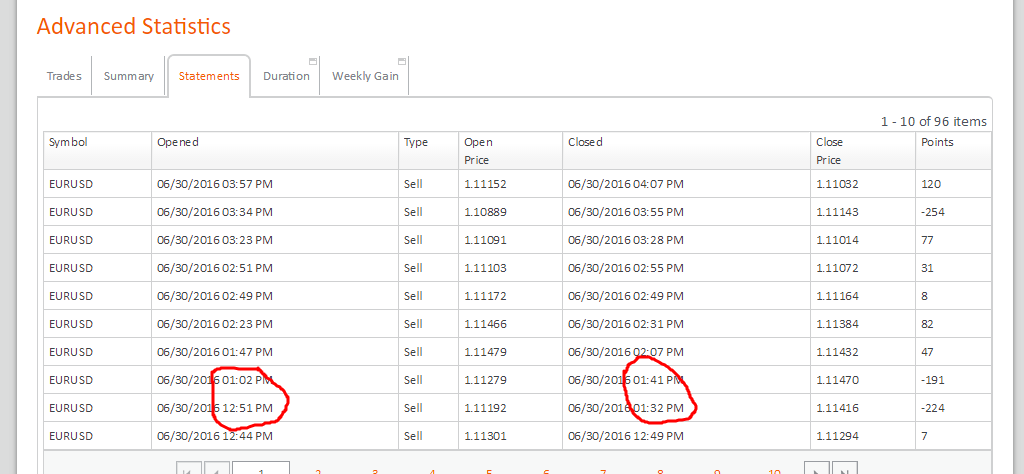Image resolution: width=1024 pixels, height=474 pixels.
Task: Select closed time 06/30/2016 02:55 PM
Action: click(x=626, y=268)
